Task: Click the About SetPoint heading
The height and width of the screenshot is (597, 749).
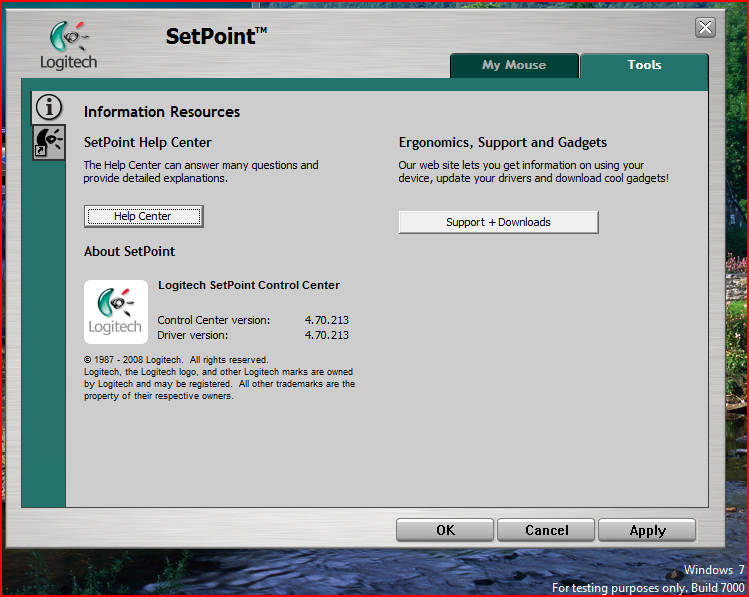Action: [x=129, y=251]
